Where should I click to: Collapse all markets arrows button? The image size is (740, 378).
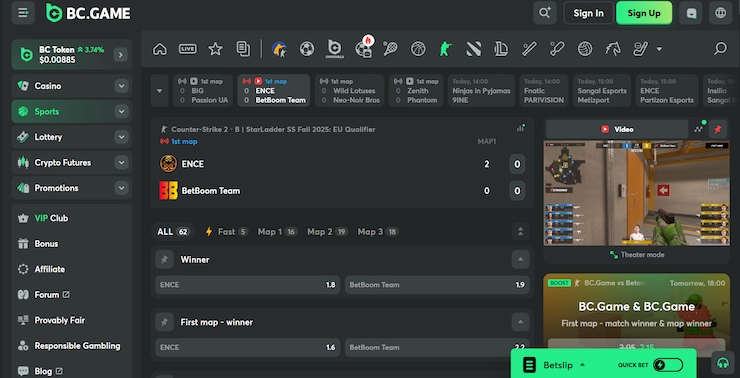click(x=521, y=232)
